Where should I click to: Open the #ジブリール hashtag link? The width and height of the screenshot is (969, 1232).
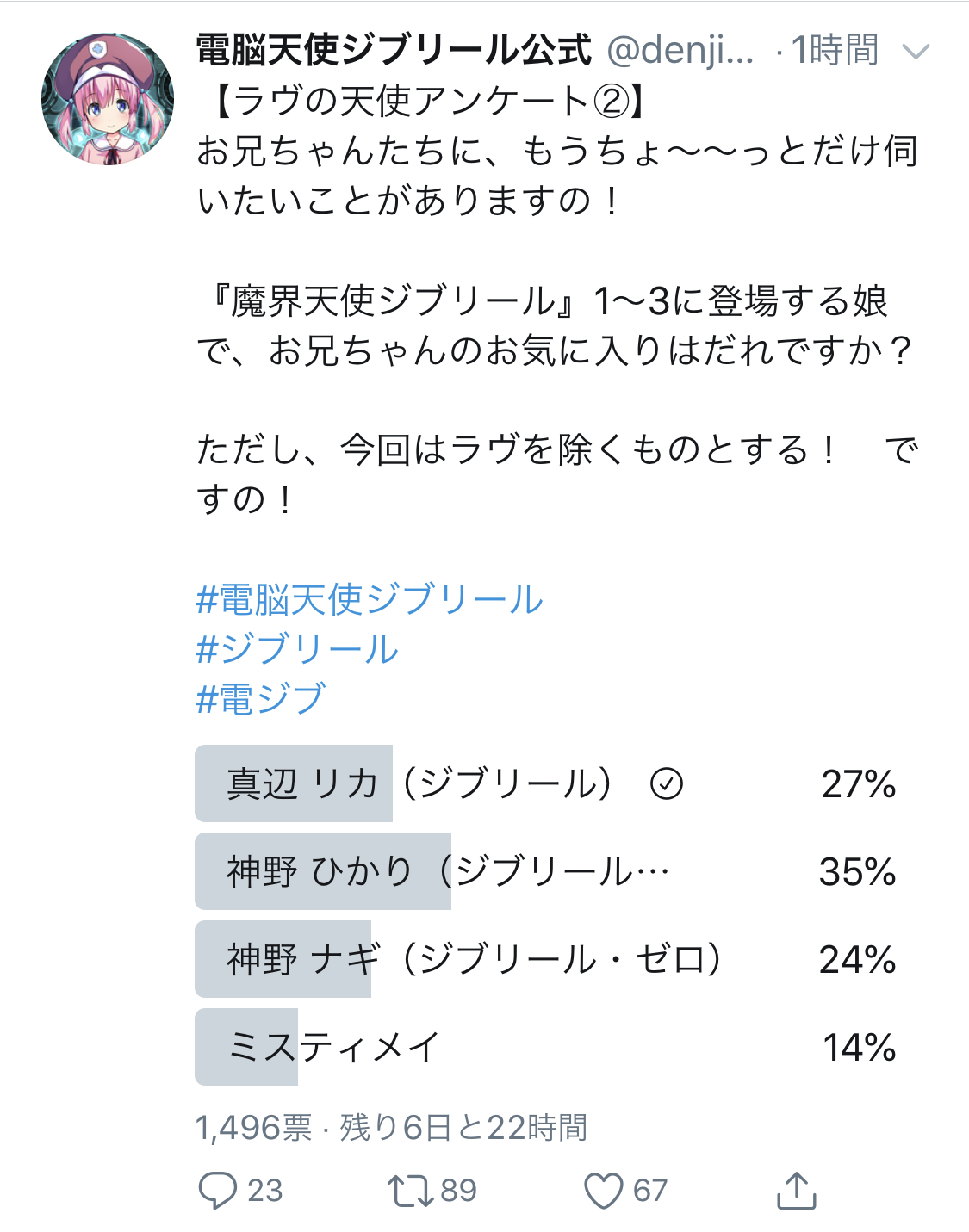click(x=297, y=649)
